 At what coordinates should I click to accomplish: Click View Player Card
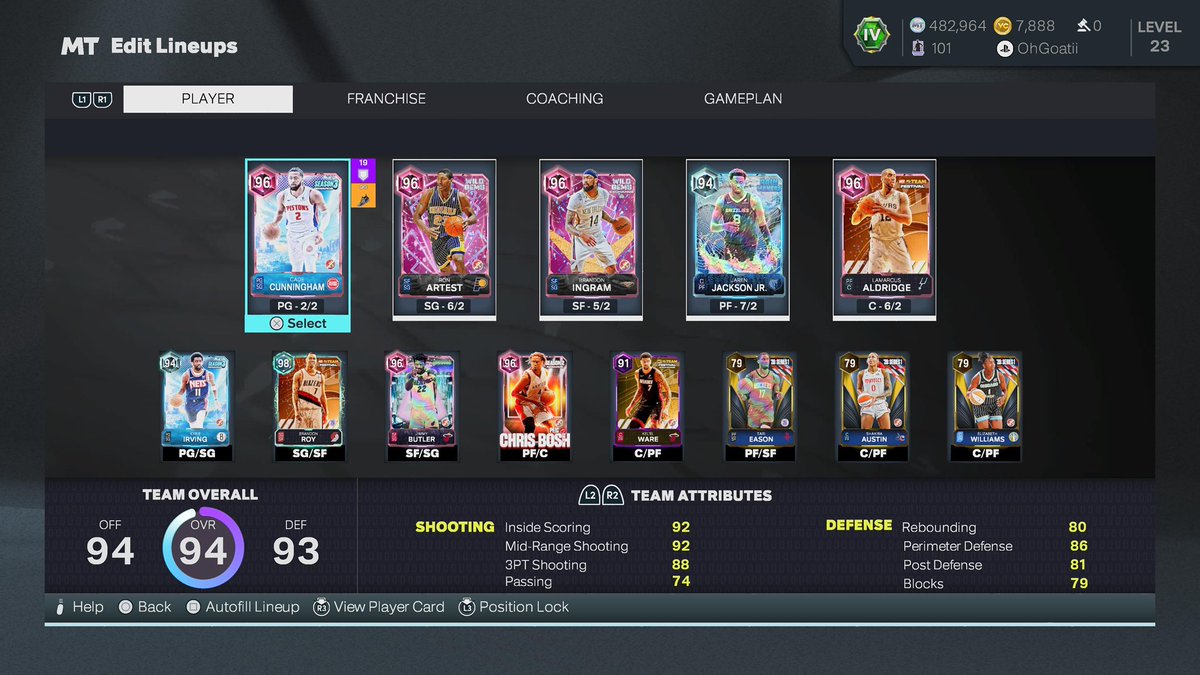coord(379,607)
